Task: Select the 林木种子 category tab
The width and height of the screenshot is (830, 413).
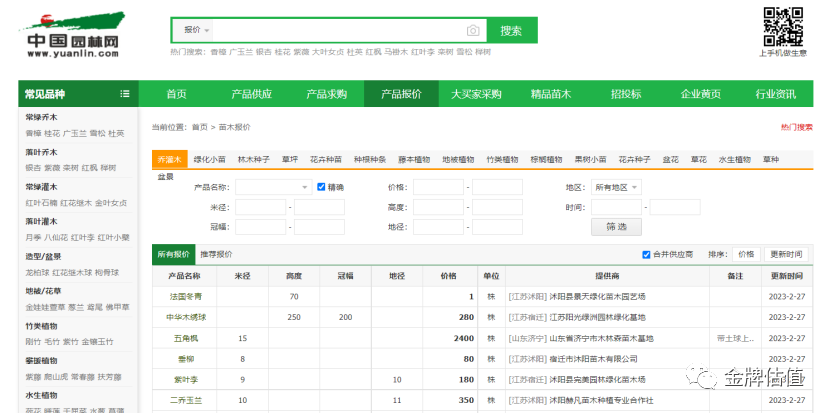Action: tap(254, 159)
